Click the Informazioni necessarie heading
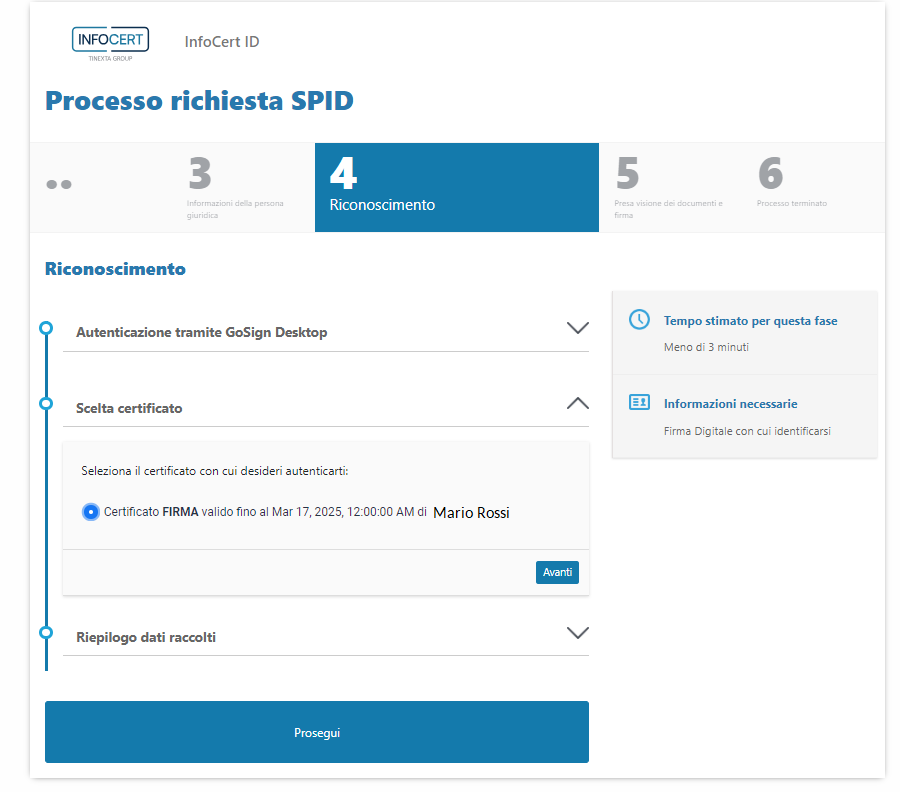Screen dimensions: 900x792 point(730,404)
